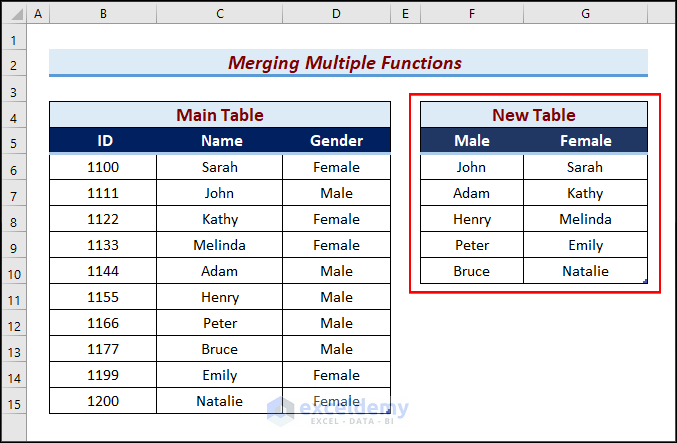
Task: Click the cell with ID 1200
Action: coord(103,401)
